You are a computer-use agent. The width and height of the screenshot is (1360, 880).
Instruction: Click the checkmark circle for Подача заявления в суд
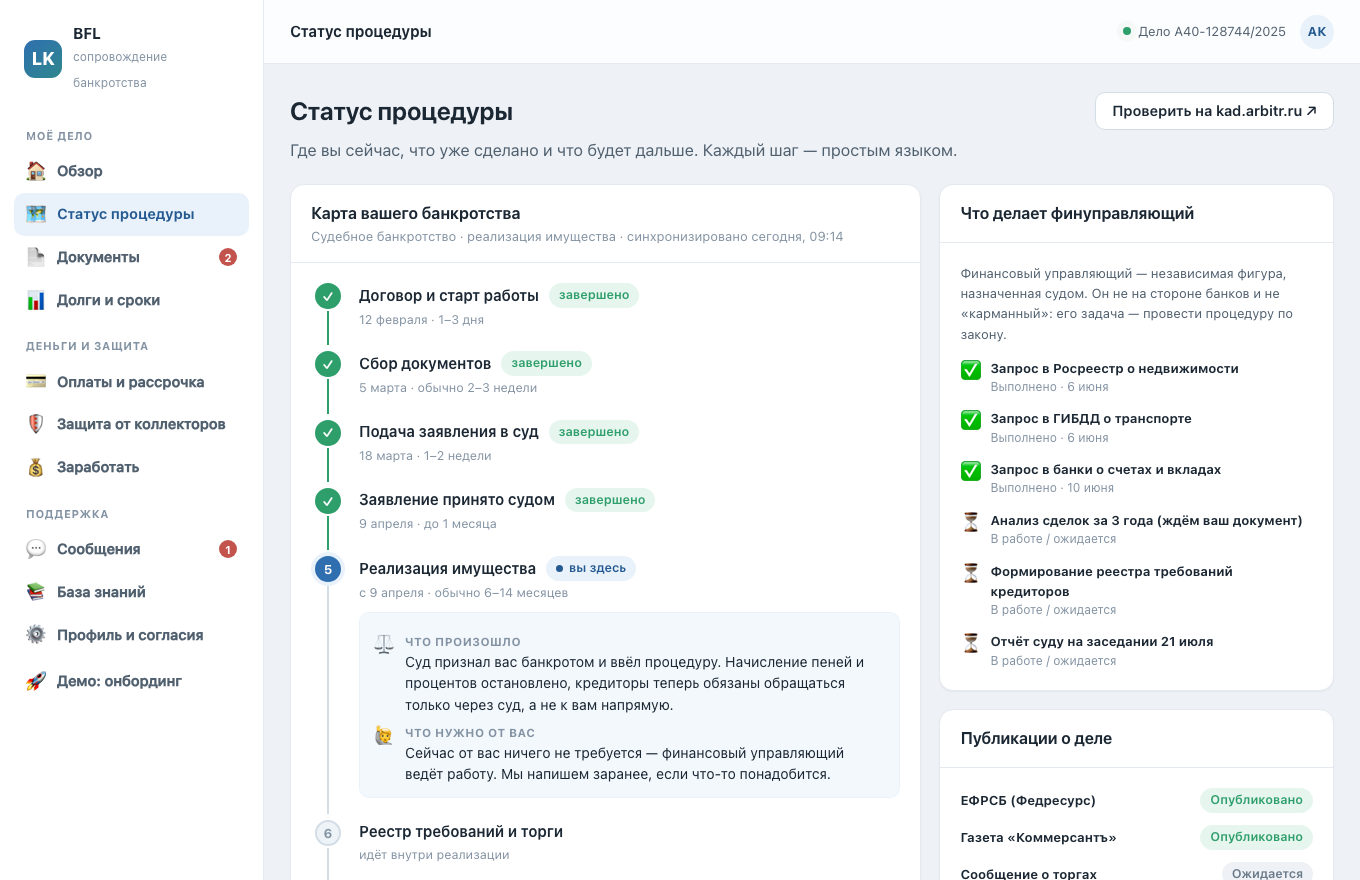click(x=328, y=433)
